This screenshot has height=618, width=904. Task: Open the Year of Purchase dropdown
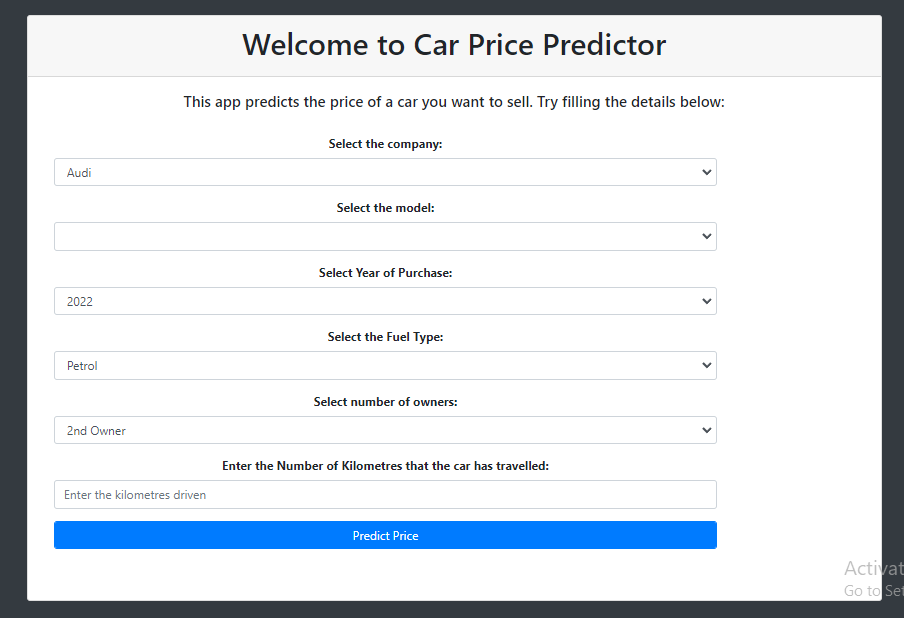tap(385, 300)
